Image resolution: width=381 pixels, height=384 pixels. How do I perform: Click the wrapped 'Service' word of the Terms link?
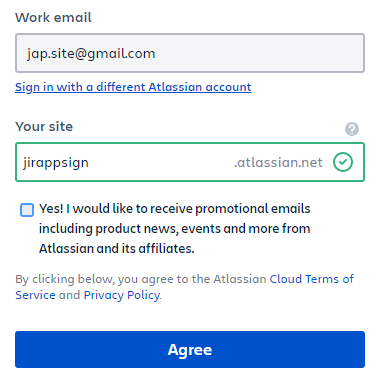[35, 295]
